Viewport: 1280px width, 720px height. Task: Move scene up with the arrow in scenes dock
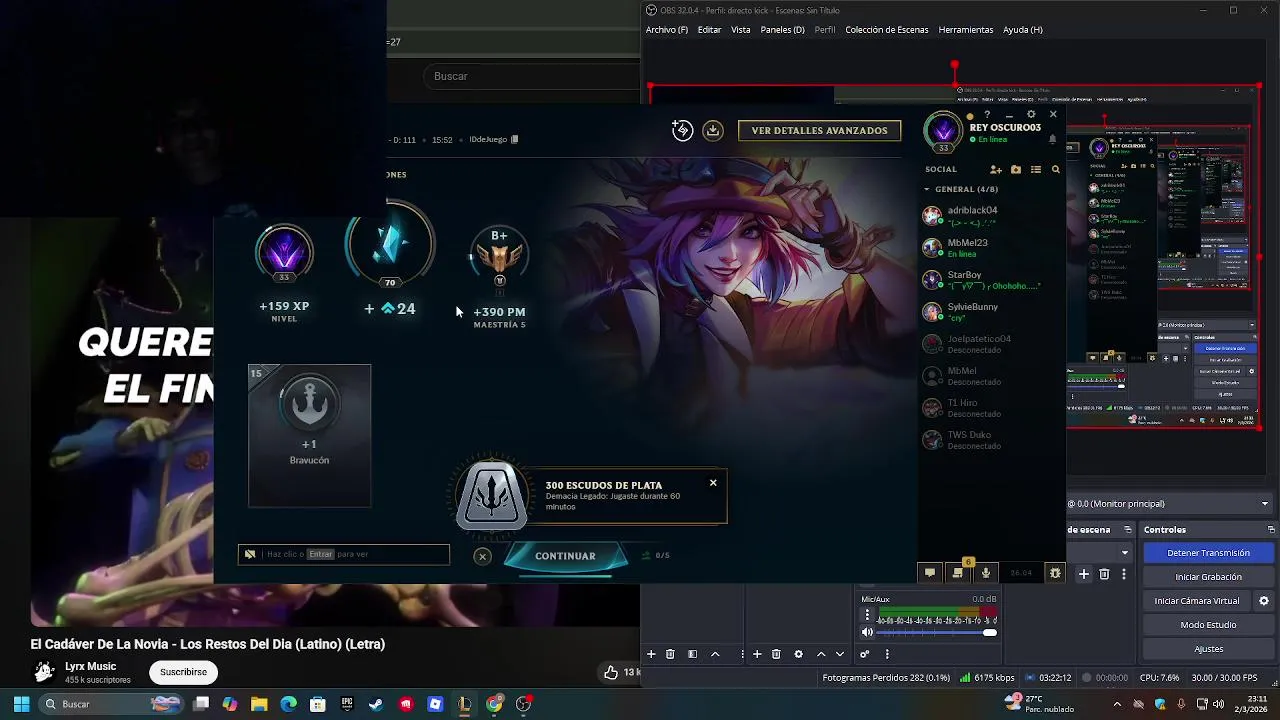point(715,654)
